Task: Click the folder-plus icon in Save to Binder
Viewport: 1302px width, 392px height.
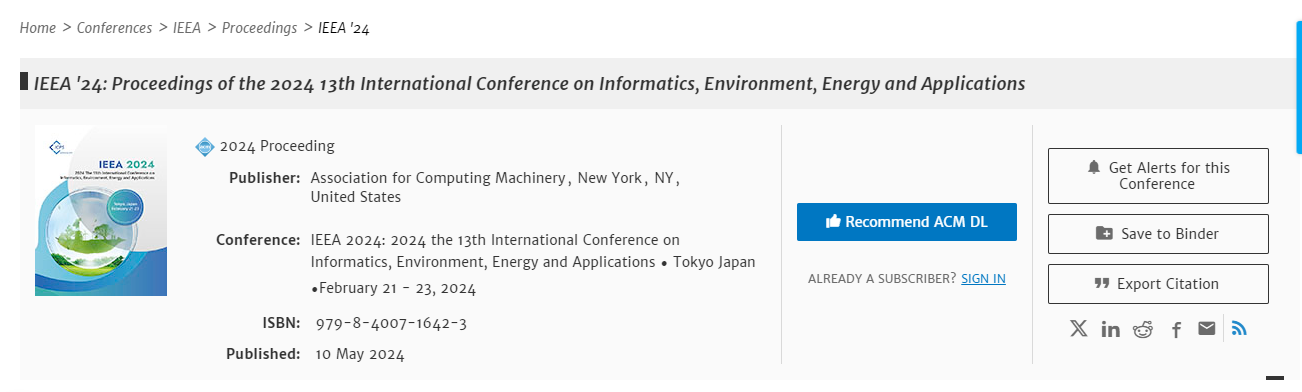Action: point(1104,234)
